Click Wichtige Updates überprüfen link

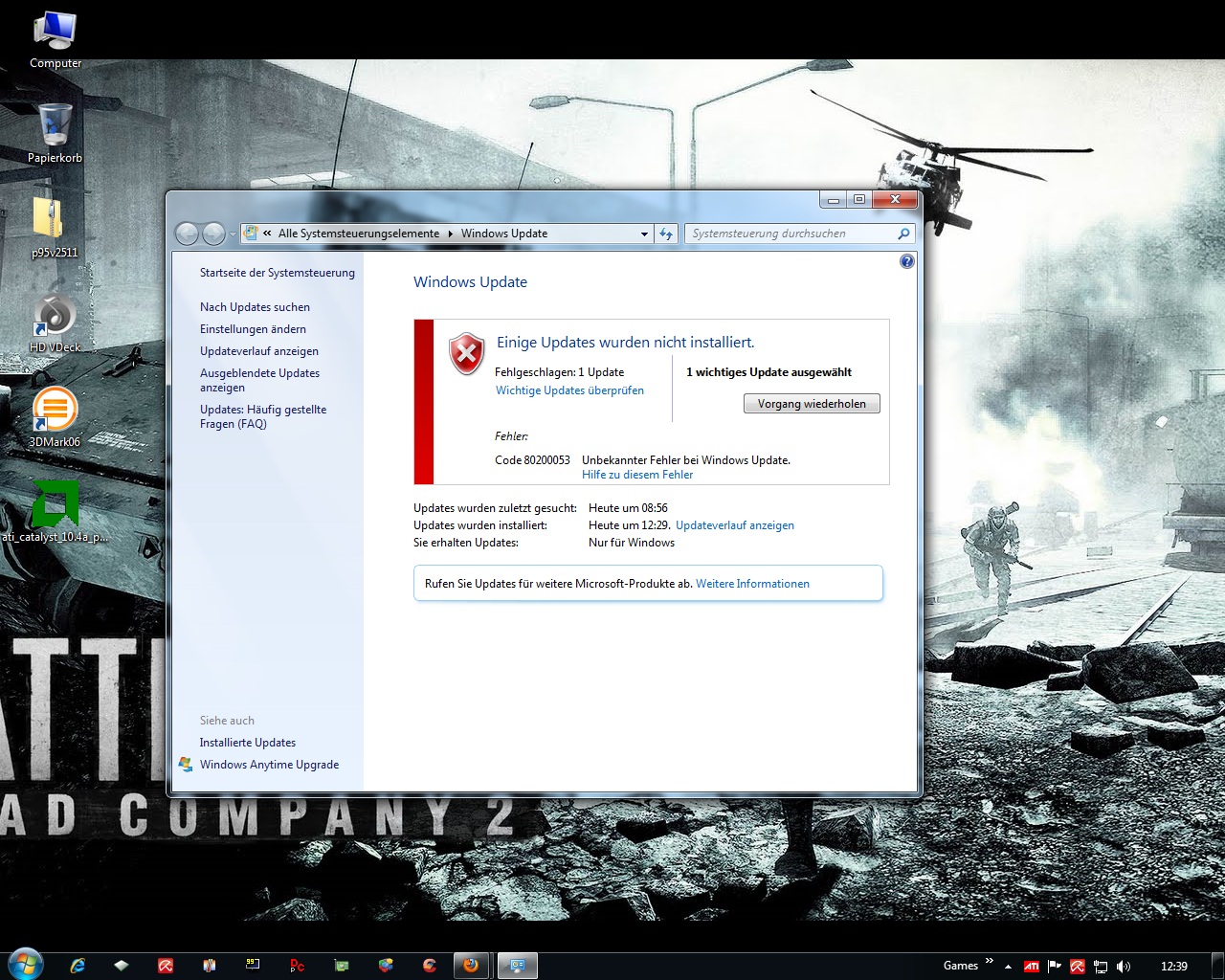tap(569, 390)
